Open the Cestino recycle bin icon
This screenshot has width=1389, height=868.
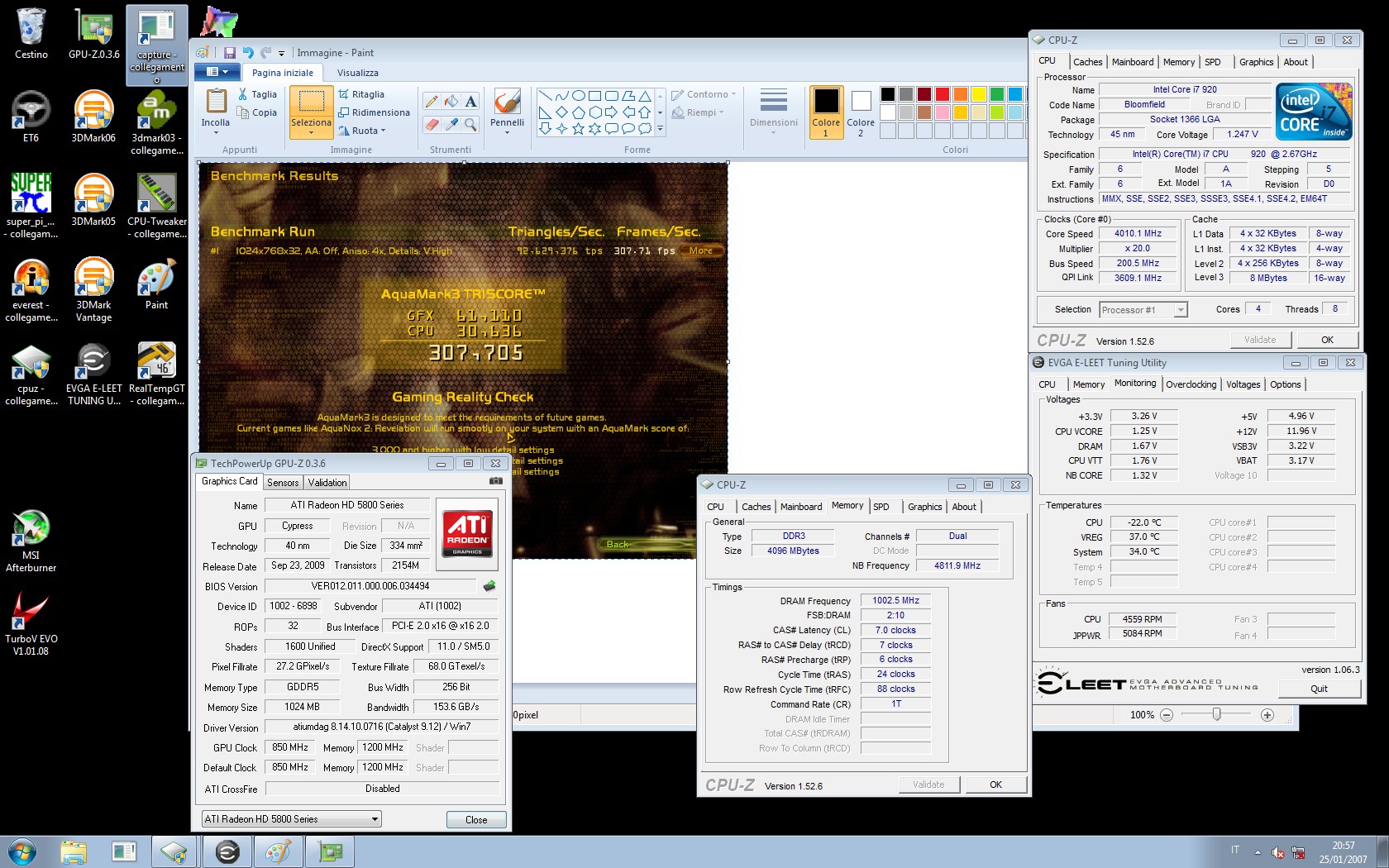[x=31, y=35]
